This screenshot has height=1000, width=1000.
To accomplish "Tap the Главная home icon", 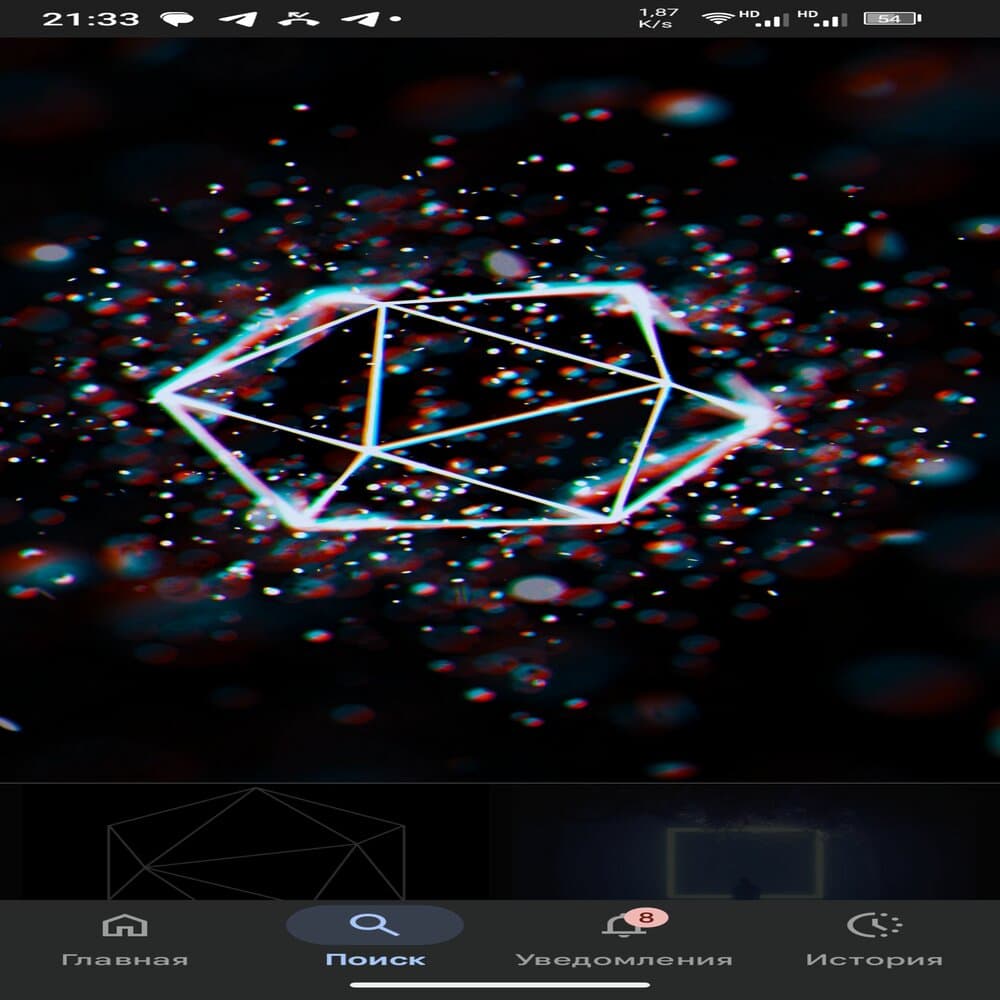I will (x=124, y=925).
